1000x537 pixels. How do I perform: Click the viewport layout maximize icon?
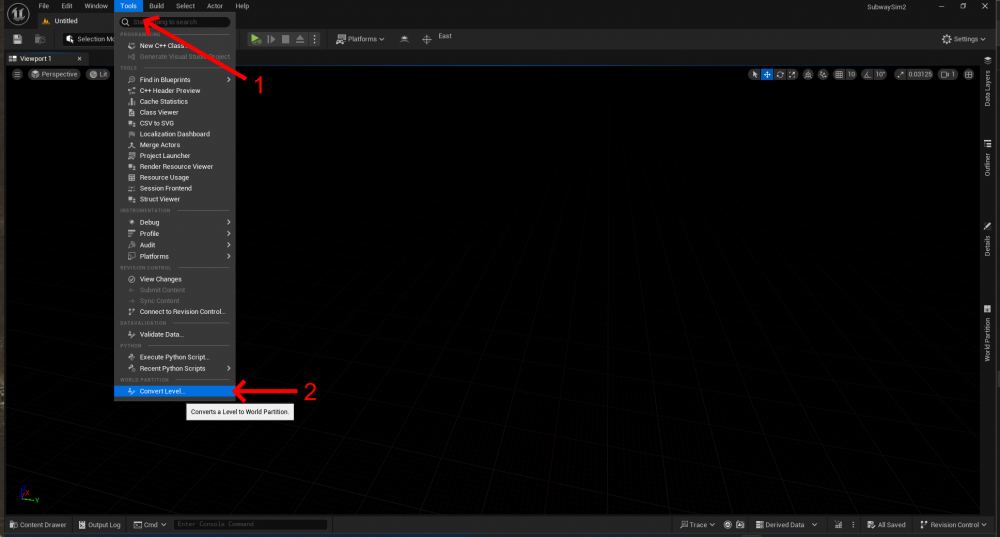click(x=968, y=74)
